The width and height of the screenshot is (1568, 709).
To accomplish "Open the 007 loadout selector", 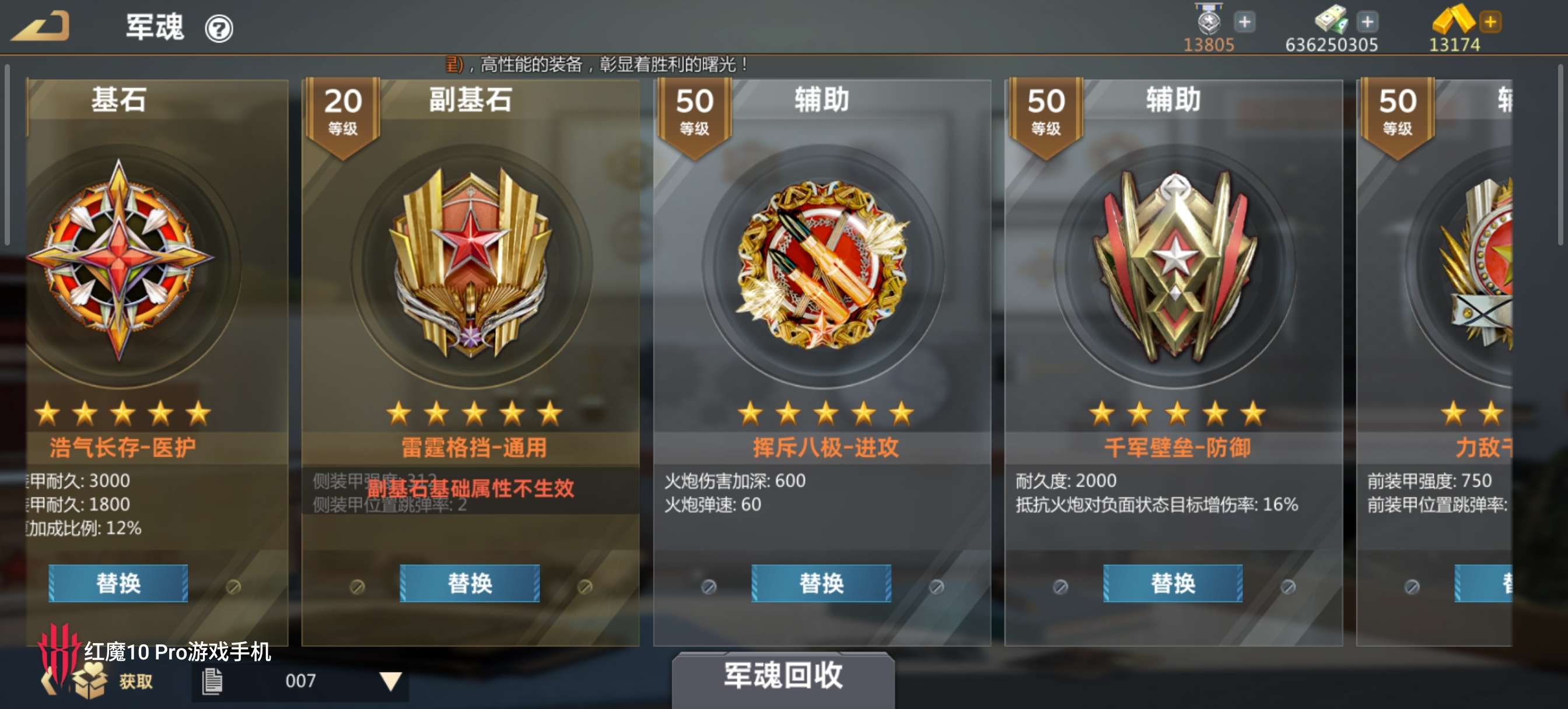I will pos(300,681).
